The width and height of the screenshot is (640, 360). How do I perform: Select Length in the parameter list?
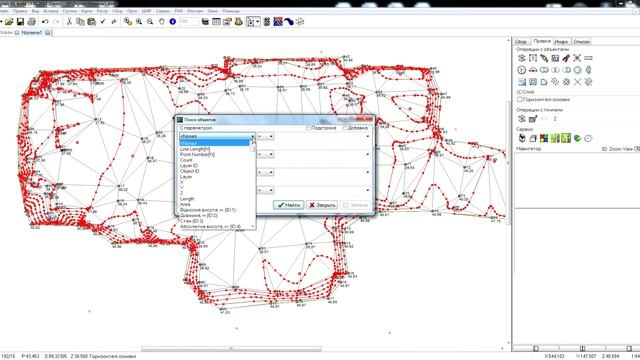point(187,199)
